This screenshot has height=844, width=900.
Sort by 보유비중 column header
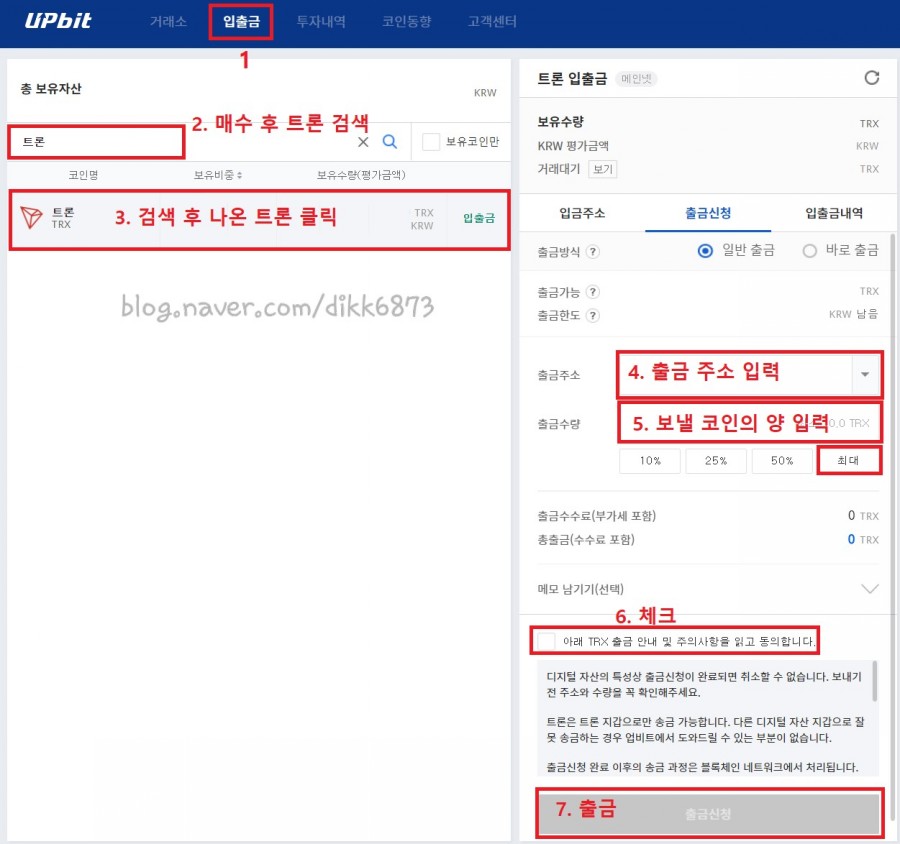pyautogui.click(x=217, y=175)
